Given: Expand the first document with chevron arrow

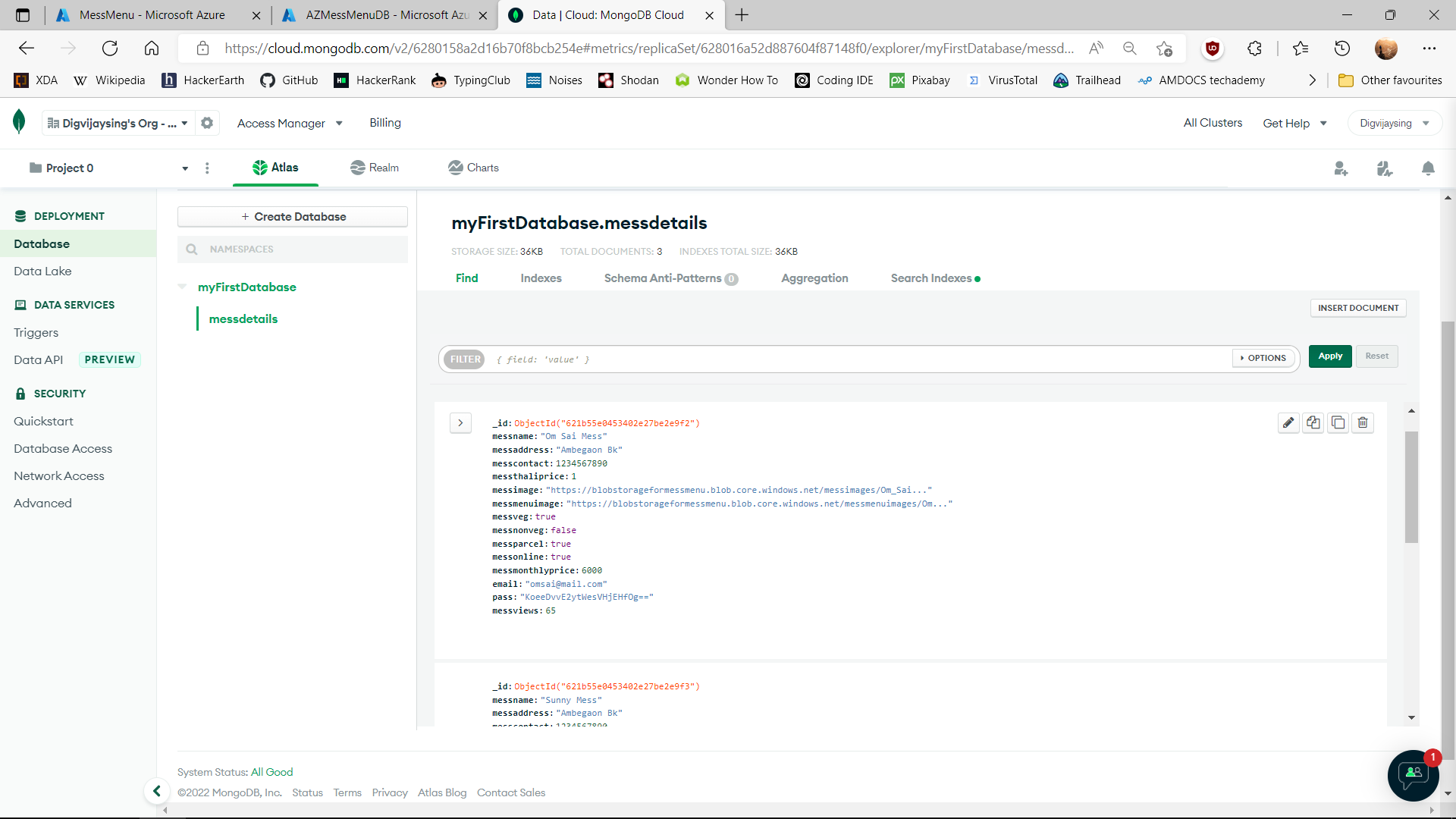Looking at the screenshot, I should coord(460,422).
